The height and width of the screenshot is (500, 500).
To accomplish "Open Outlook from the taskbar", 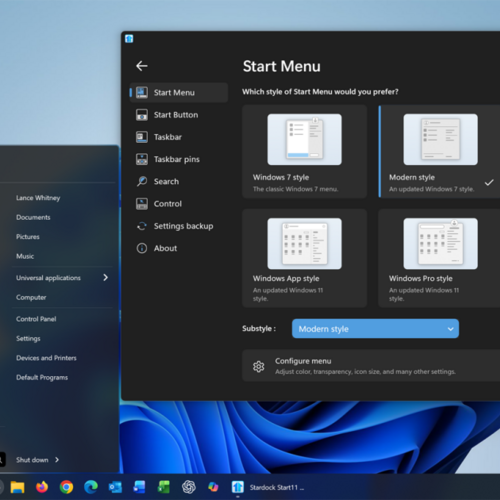I will (x=115, y=487).
